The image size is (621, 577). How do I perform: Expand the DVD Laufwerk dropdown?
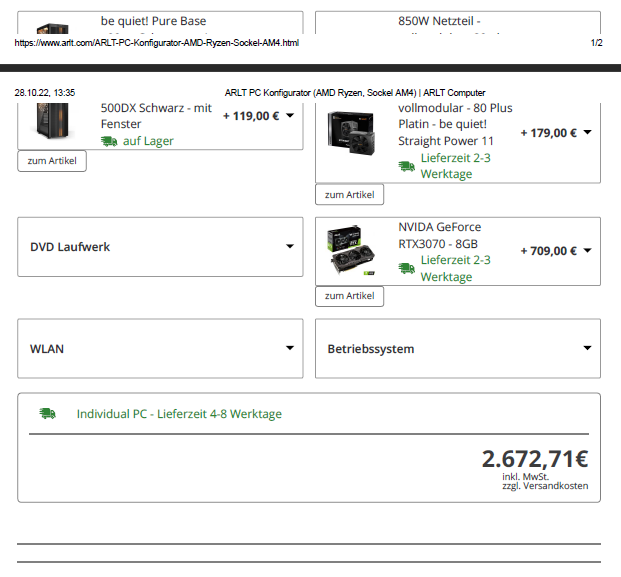160,247
